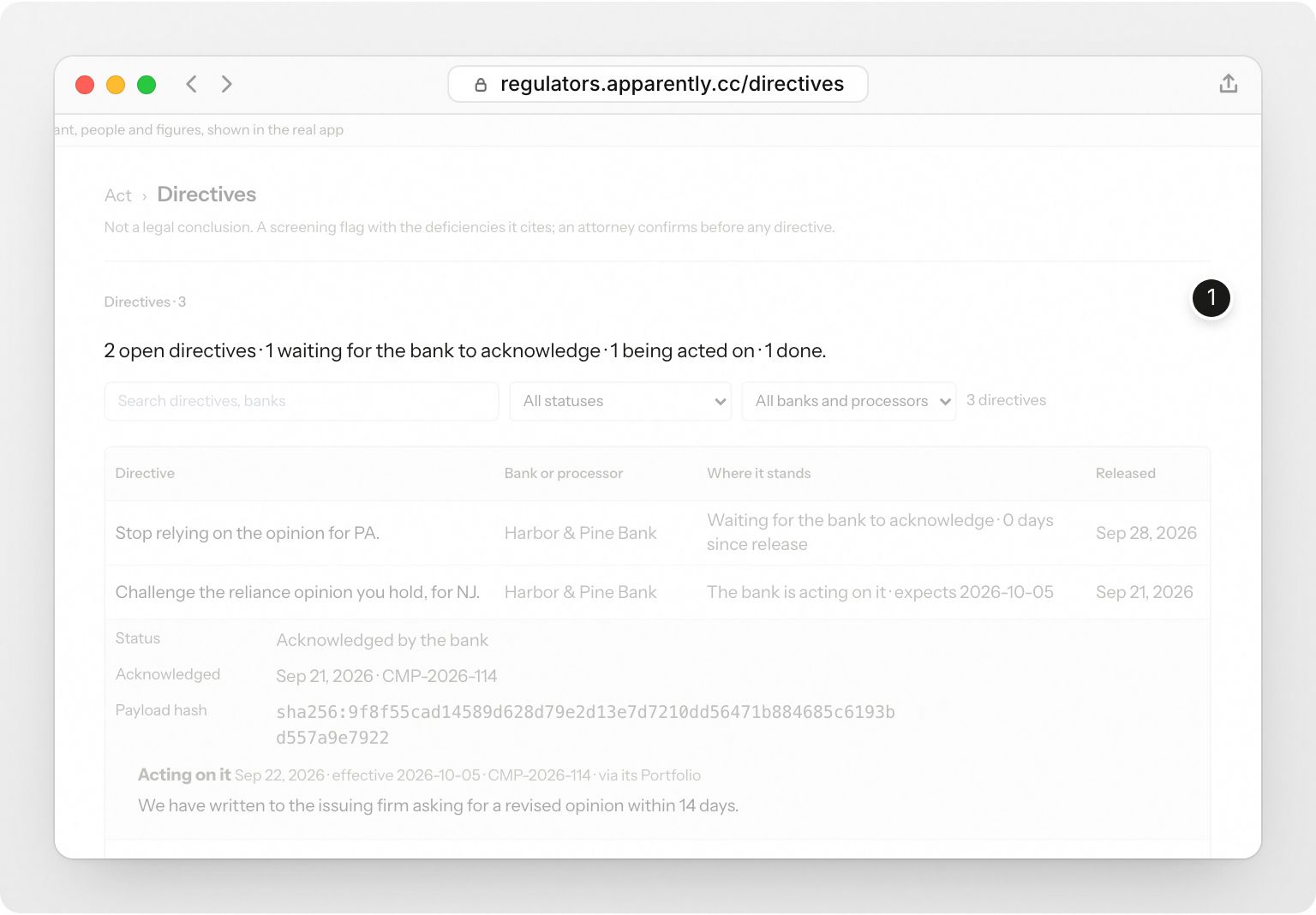The height and width of the screenshot is (915, 1316).
Task: Click the Bank or processor column header
Action: pyautogui.click(x=564, y=473)
